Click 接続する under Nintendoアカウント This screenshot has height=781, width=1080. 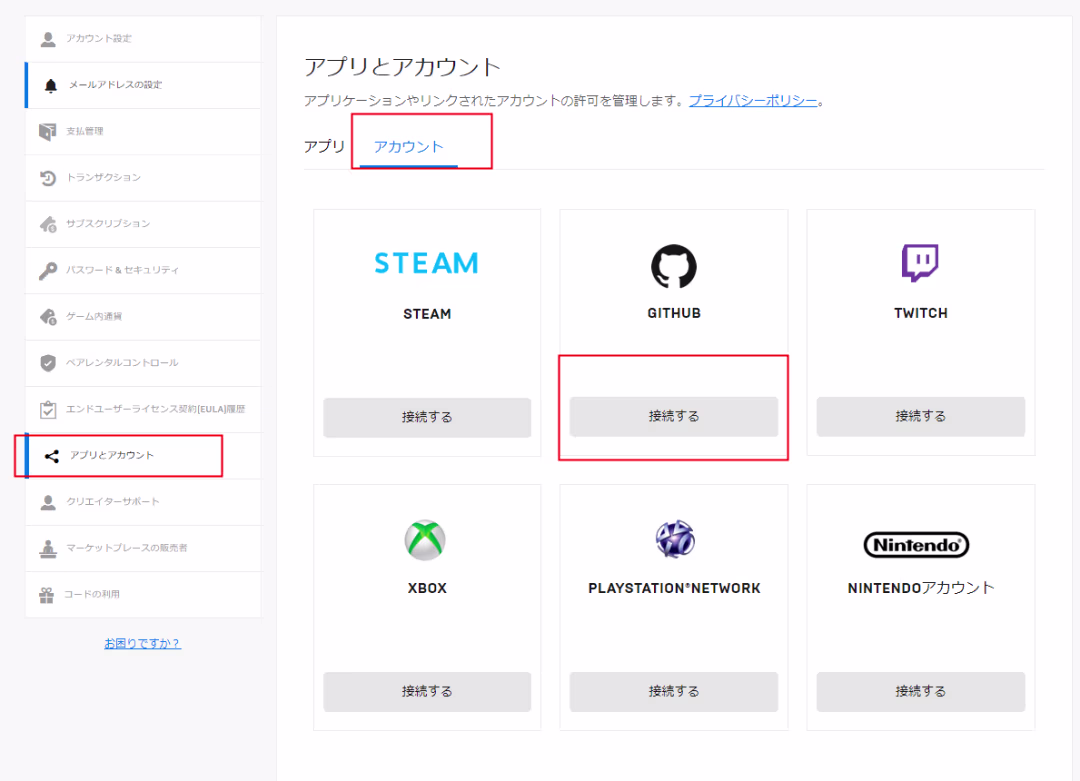[920, 691]
